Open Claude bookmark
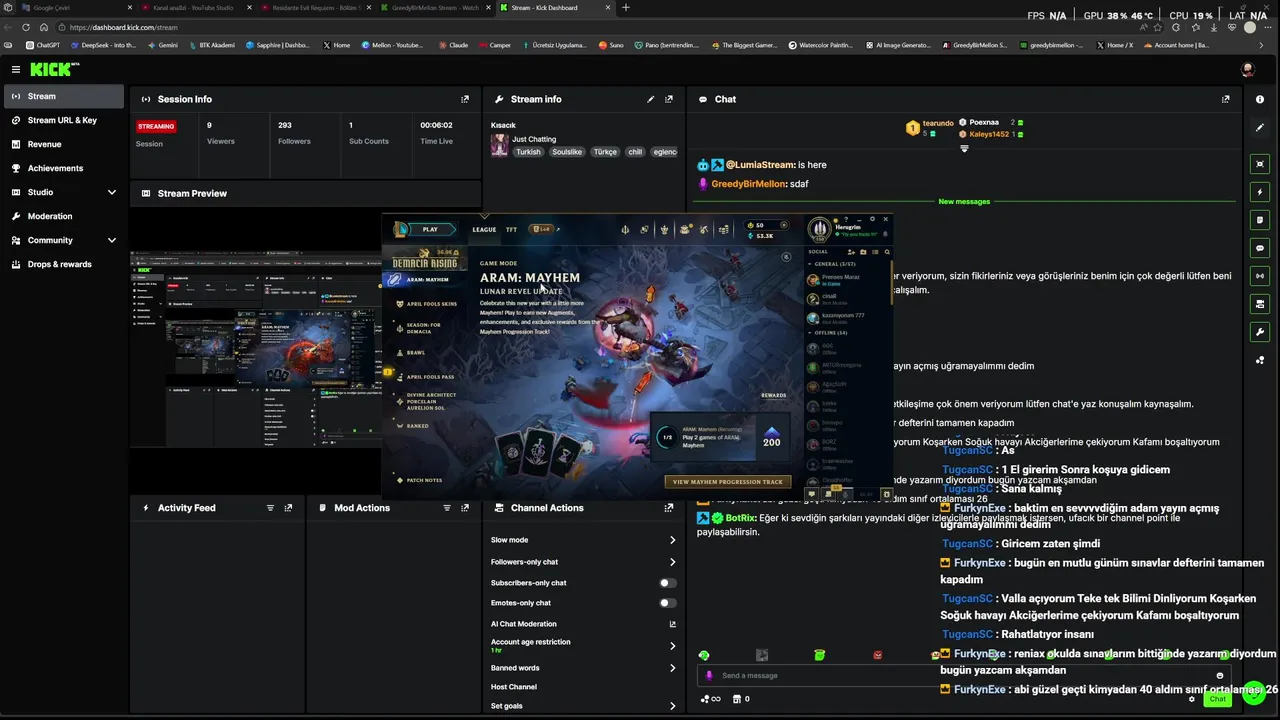The width and height of the screenshot is (1280, 720). (452, 45)
